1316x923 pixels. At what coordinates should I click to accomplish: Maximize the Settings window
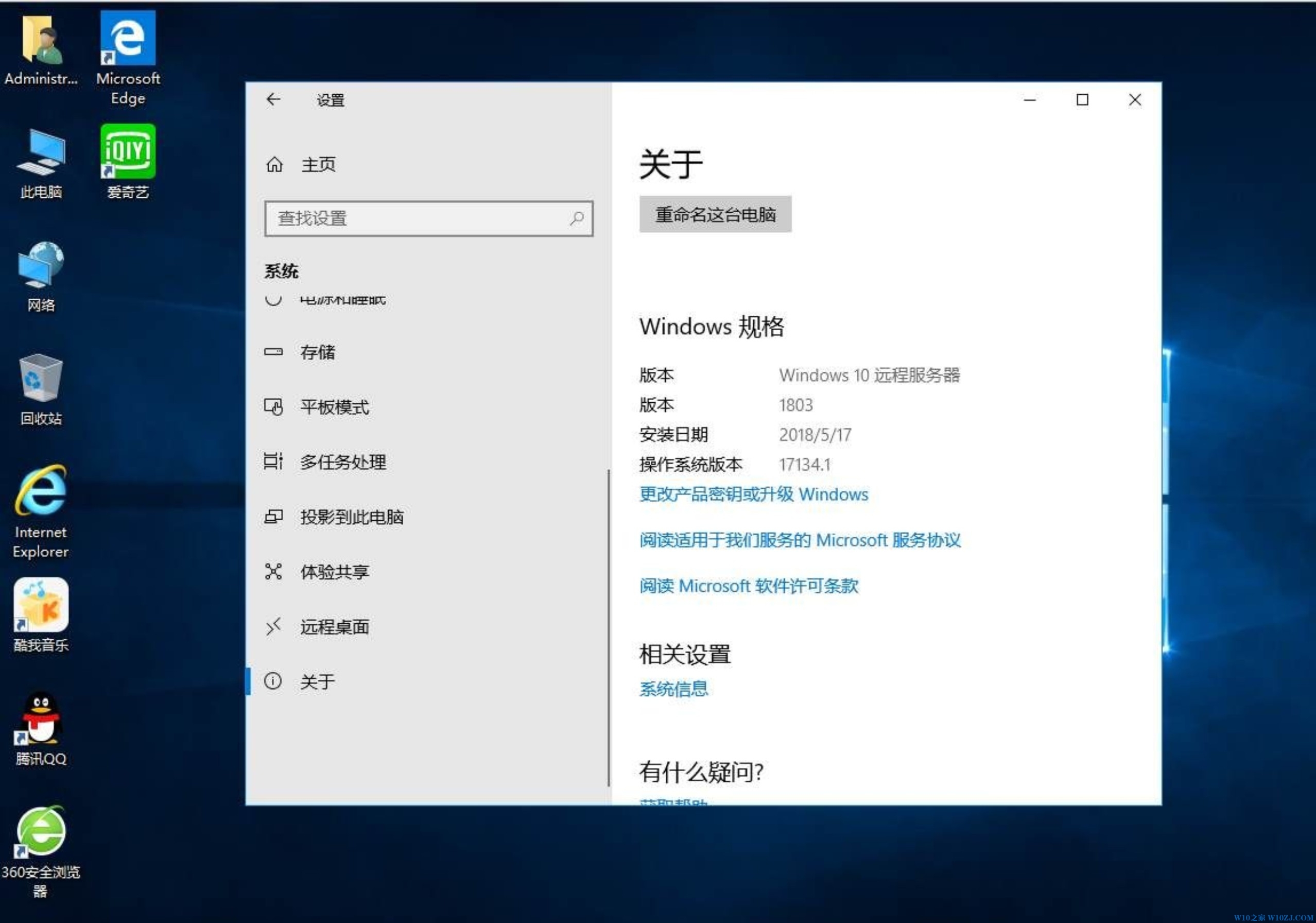coord(1082,100)
